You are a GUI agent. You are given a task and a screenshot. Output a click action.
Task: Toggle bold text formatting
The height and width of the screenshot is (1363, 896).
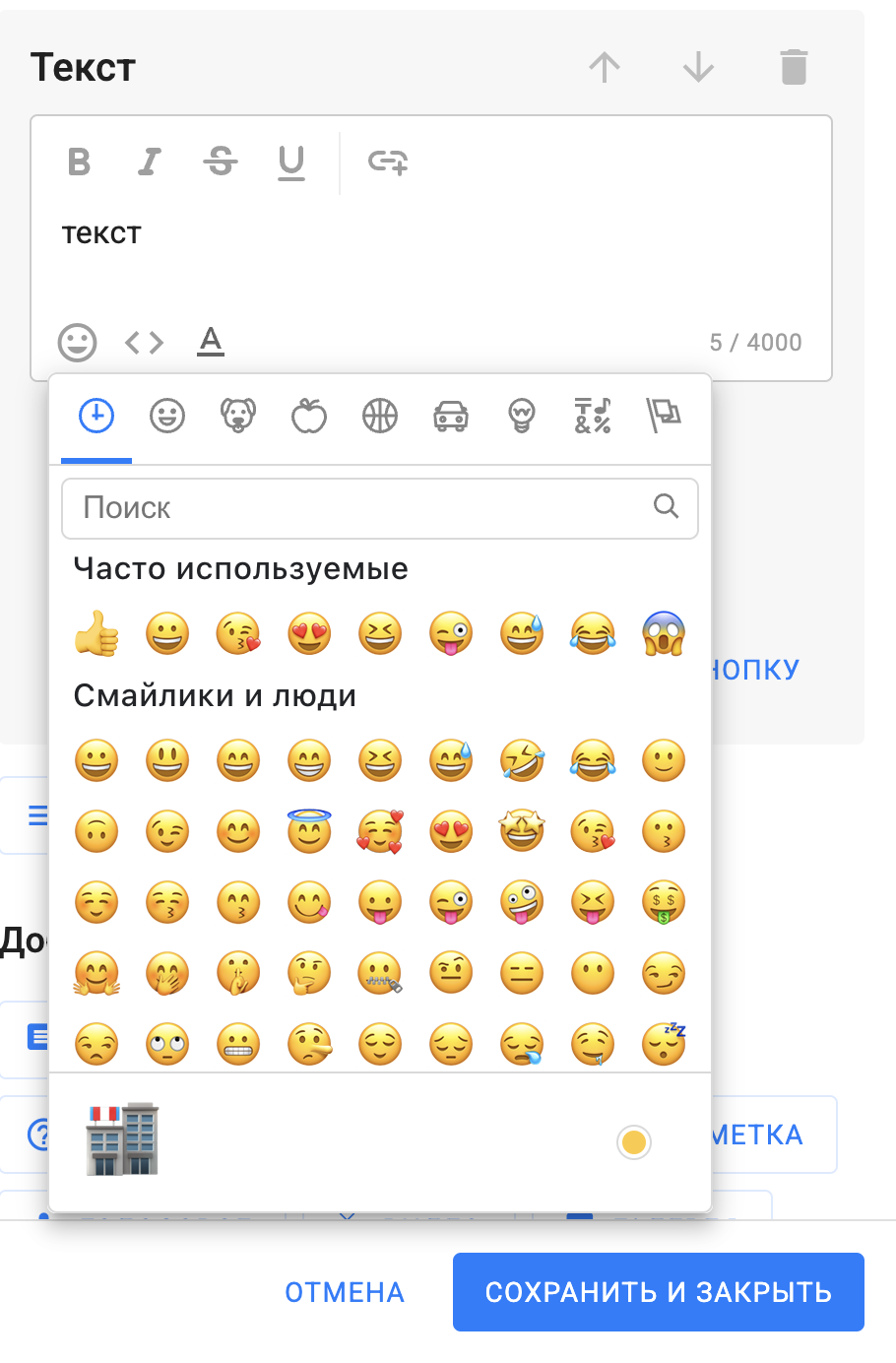80,162
